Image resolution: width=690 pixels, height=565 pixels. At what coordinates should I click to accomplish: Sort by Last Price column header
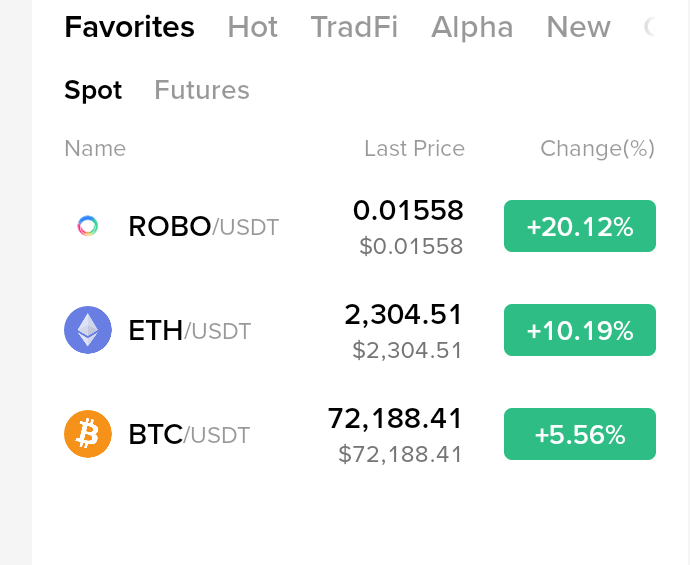pos(415,148)
